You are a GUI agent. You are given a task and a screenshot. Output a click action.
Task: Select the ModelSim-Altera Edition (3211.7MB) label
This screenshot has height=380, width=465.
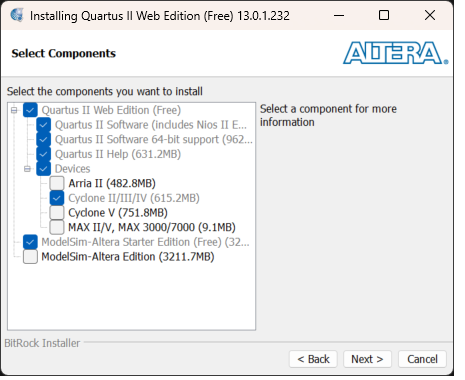(128, 257)
